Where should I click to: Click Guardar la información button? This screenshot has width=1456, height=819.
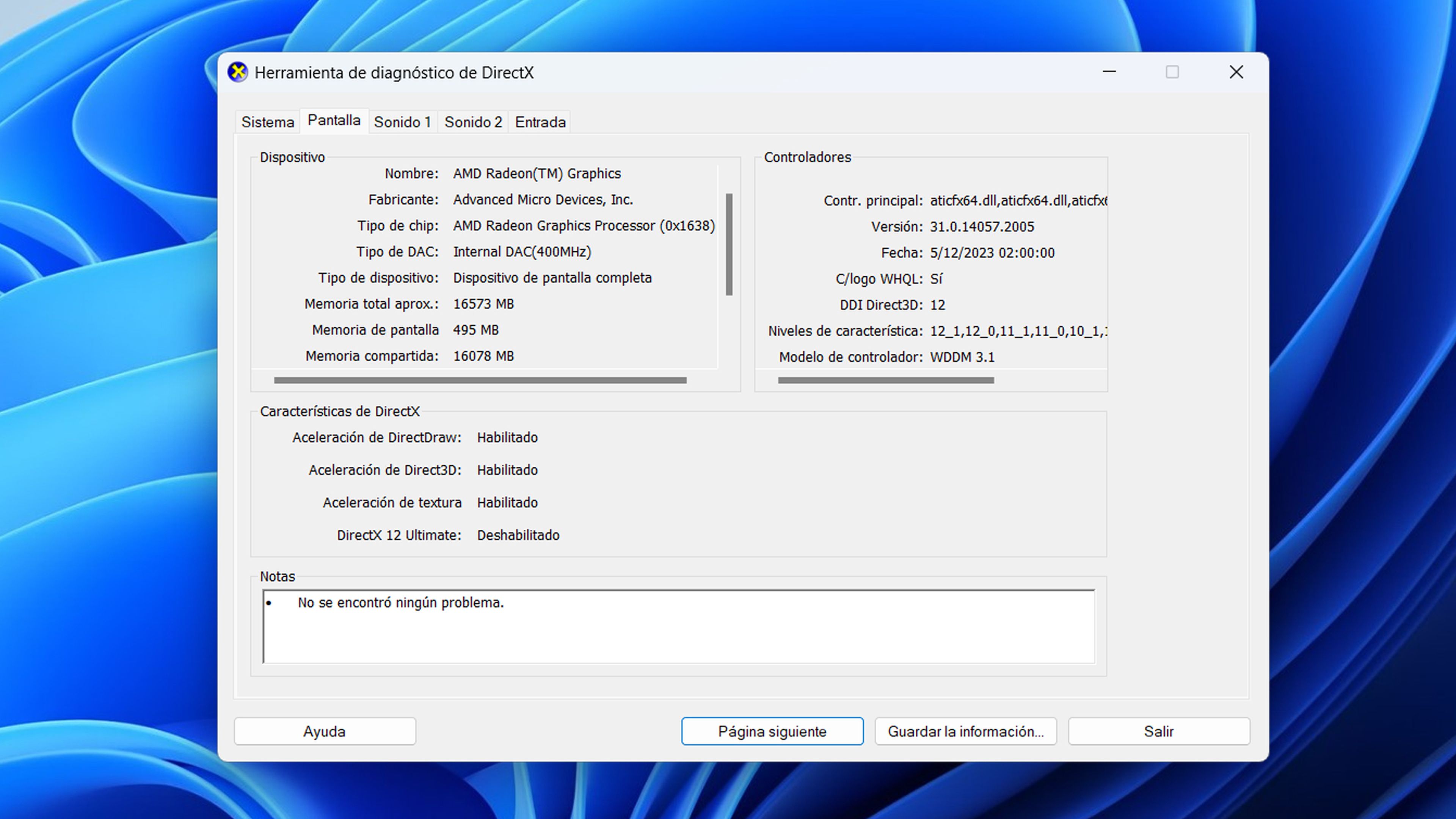(965, 731)
